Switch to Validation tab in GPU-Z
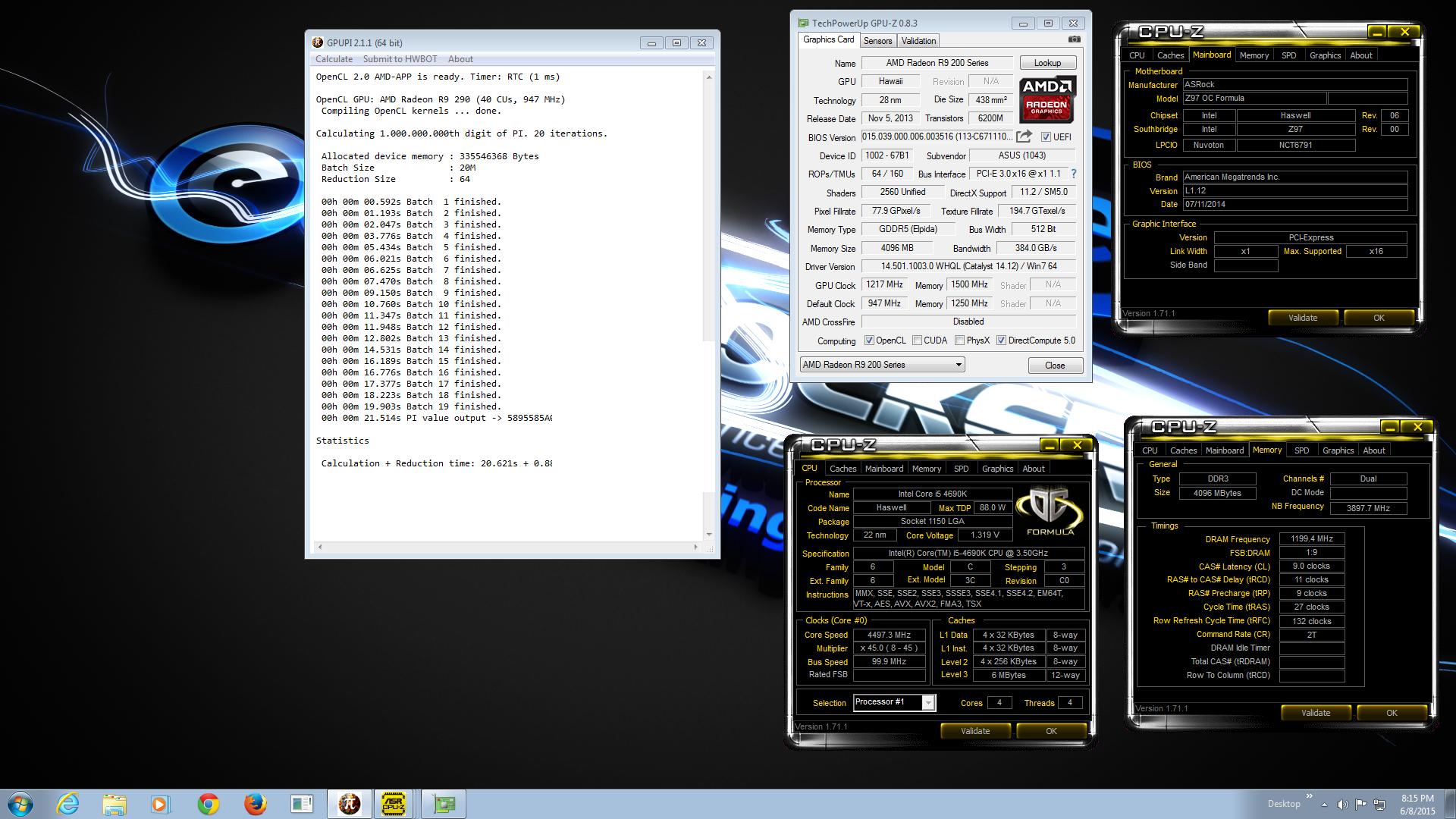 [x=918, y=41]
